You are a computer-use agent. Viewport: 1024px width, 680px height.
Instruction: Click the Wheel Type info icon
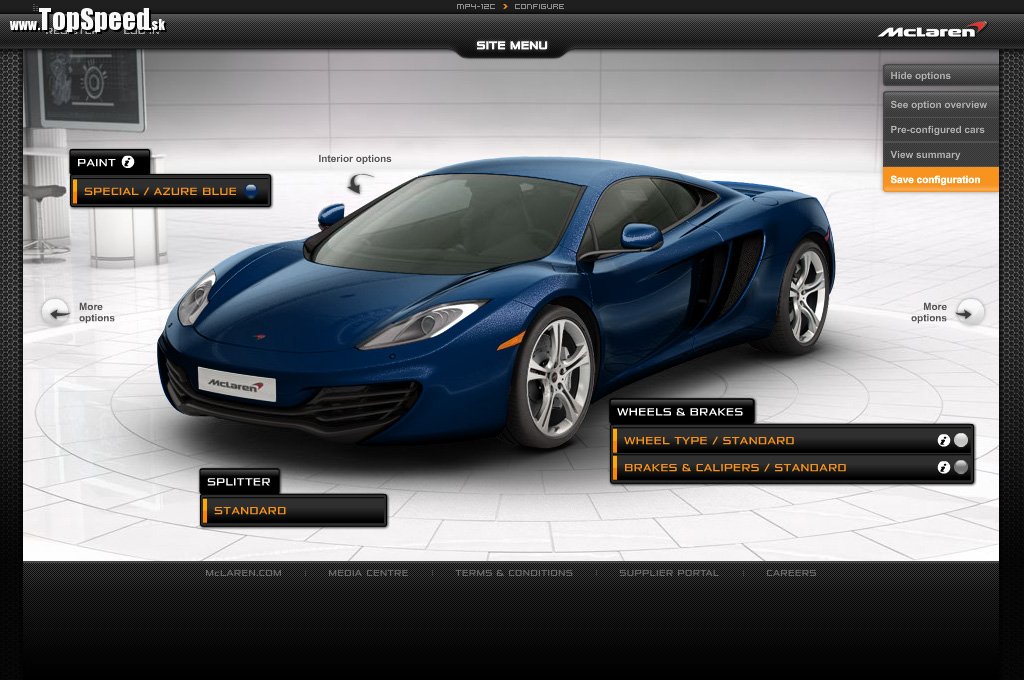click(x=943, y=440)
